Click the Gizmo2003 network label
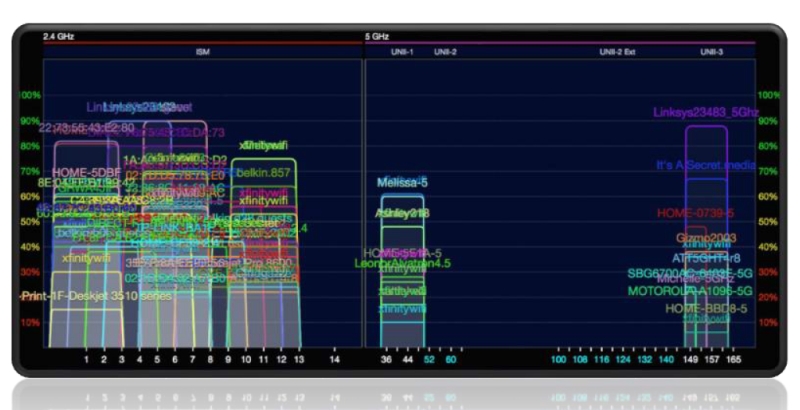This screenshot has width=800, height=410. coord(706,238)
